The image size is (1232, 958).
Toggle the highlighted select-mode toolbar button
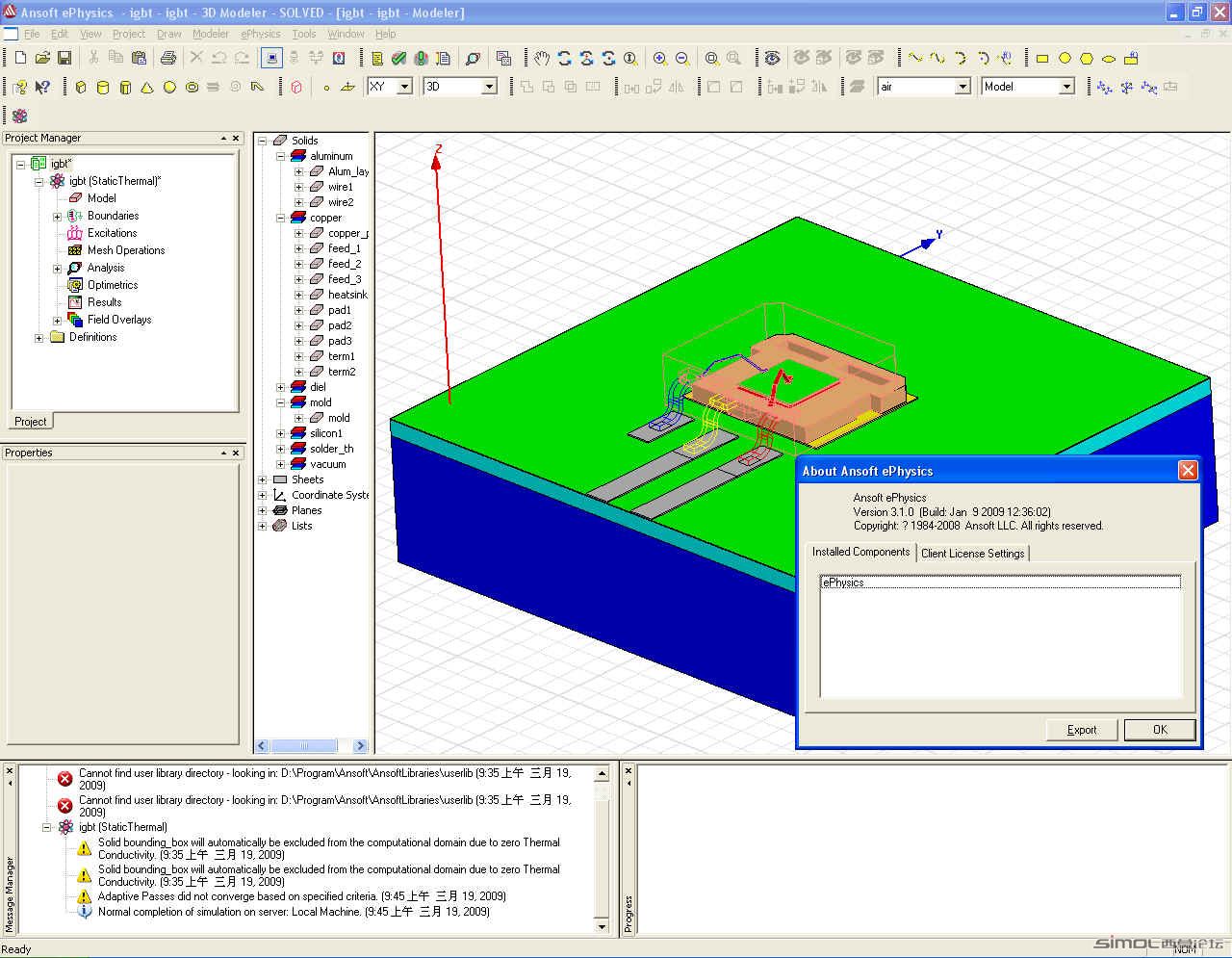coord(272,59)
